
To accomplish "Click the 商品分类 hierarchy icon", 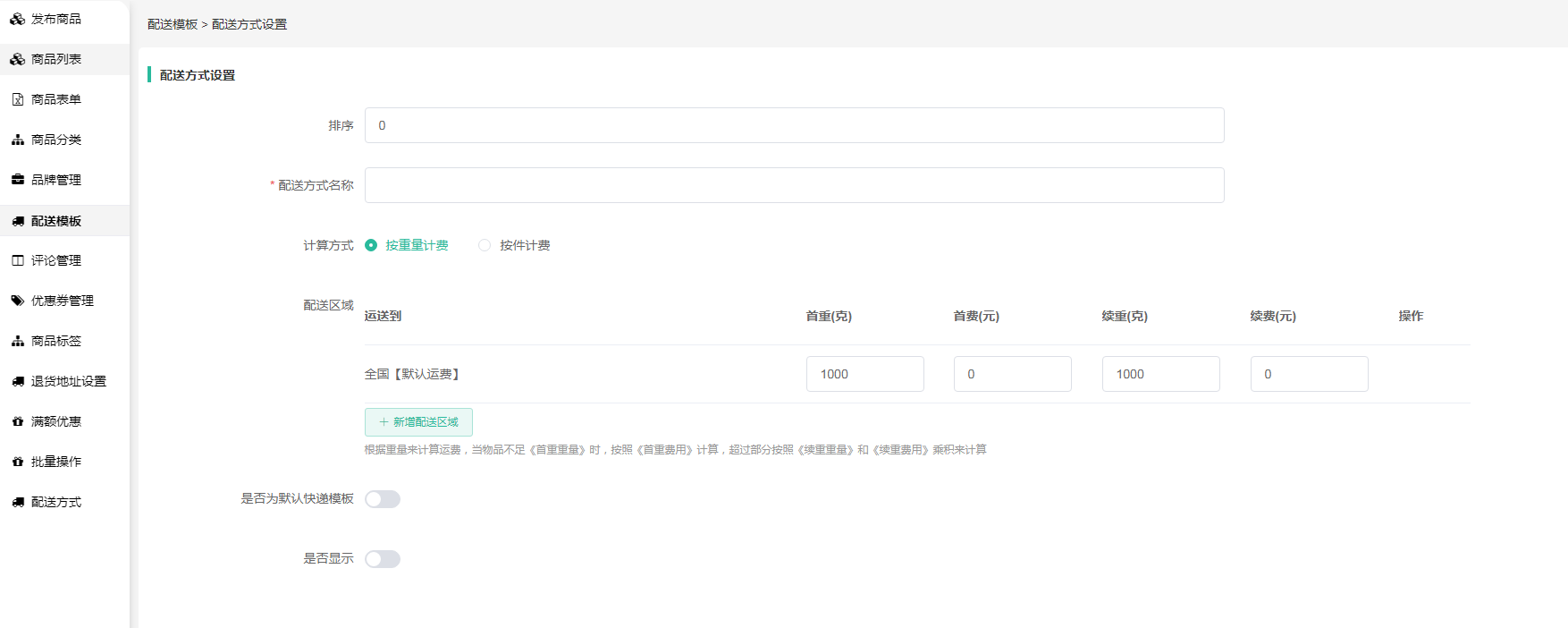I will [x=17, y=140].
